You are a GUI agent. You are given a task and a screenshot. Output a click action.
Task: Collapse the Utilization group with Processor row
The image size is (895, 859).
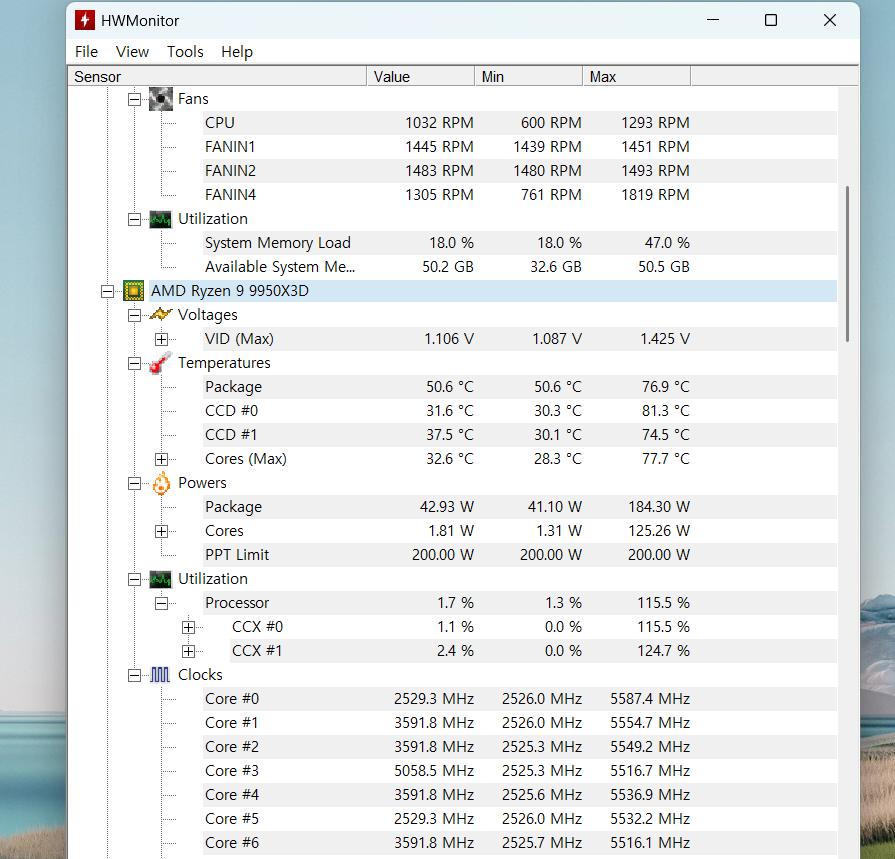(x=134, y=579)
